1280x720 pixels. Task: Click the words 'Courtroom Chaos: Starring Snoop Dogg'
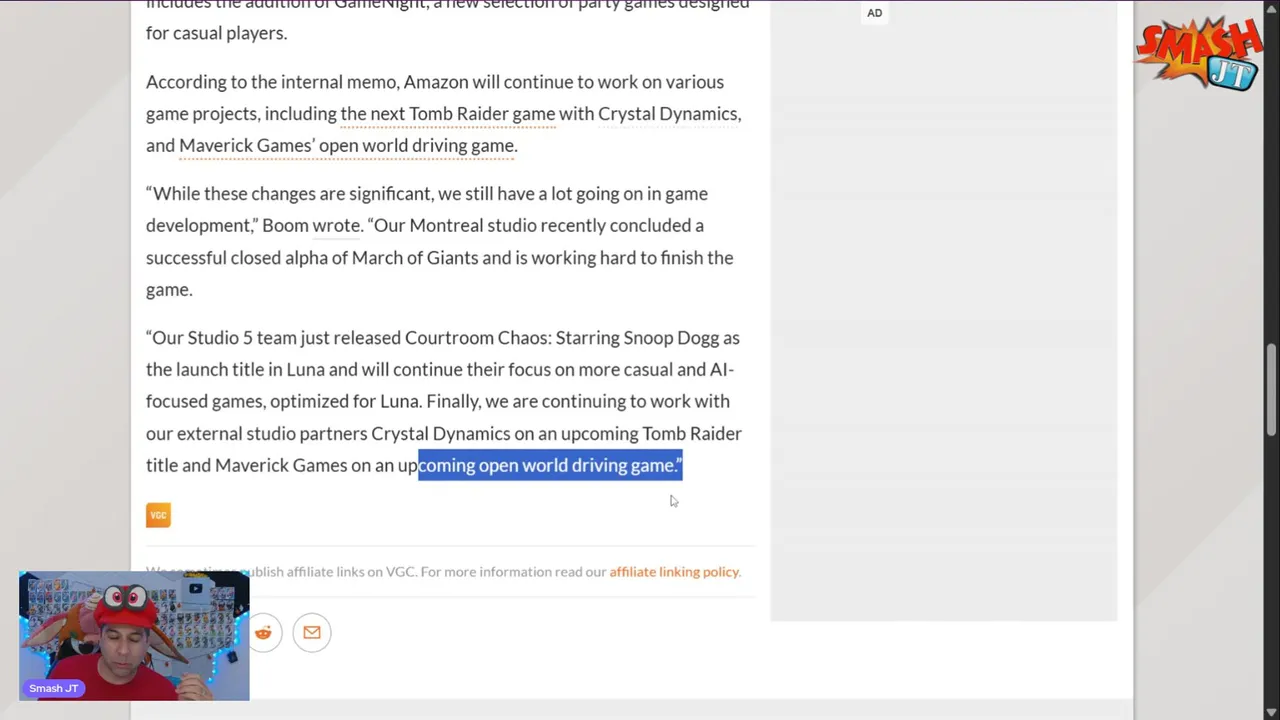coord(561,338)
